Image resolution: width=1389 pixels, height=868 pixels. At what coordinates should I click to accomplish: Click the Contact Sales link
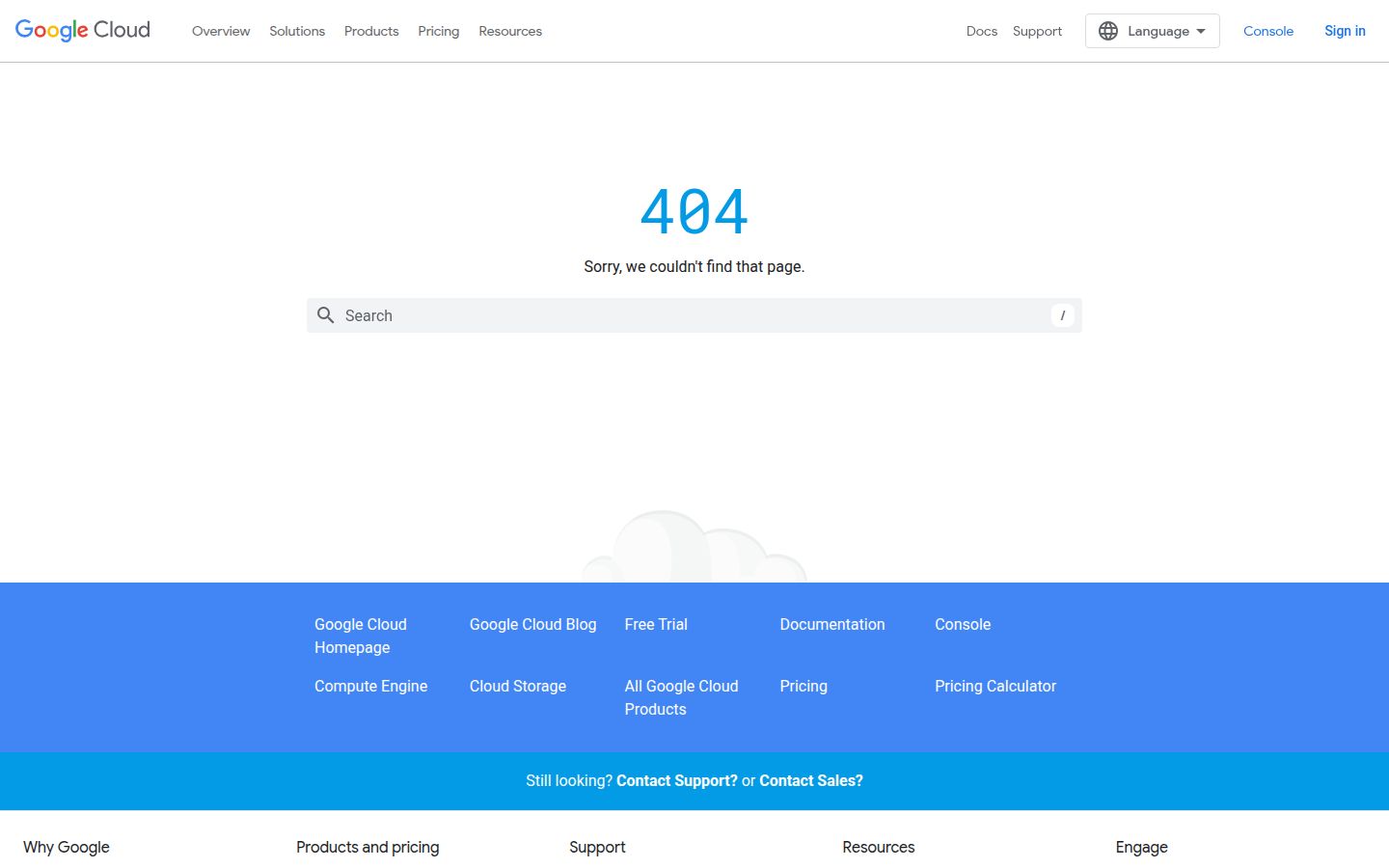[811, 780]
